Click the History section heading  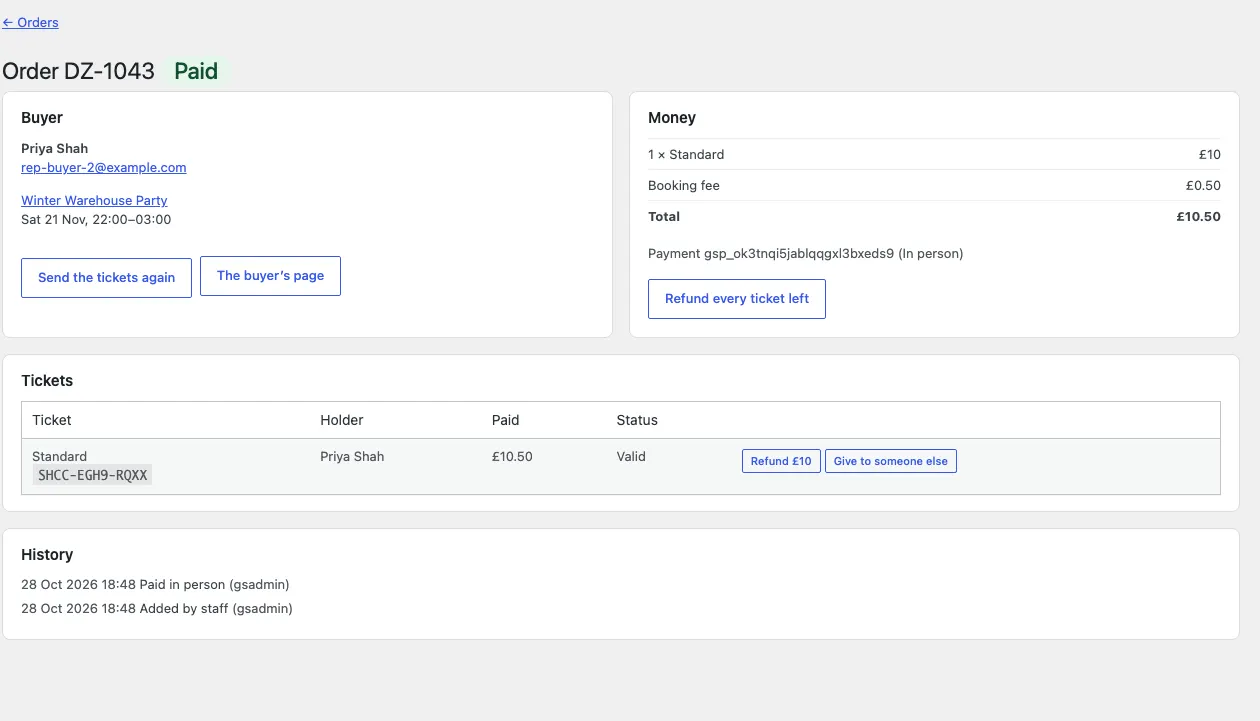point(47,554)
